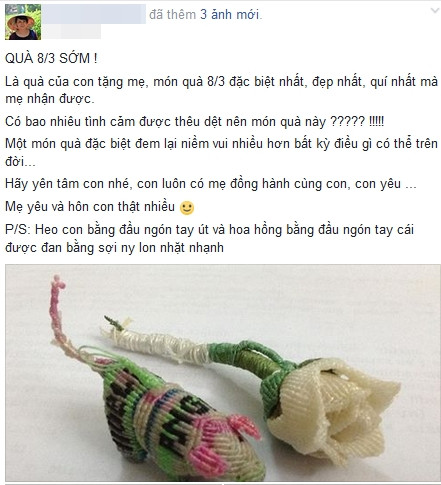The image size is (441, 485).
Task: Click the "QUÀ 8/3 SỚM !" heading text
Action: (51, 59)
